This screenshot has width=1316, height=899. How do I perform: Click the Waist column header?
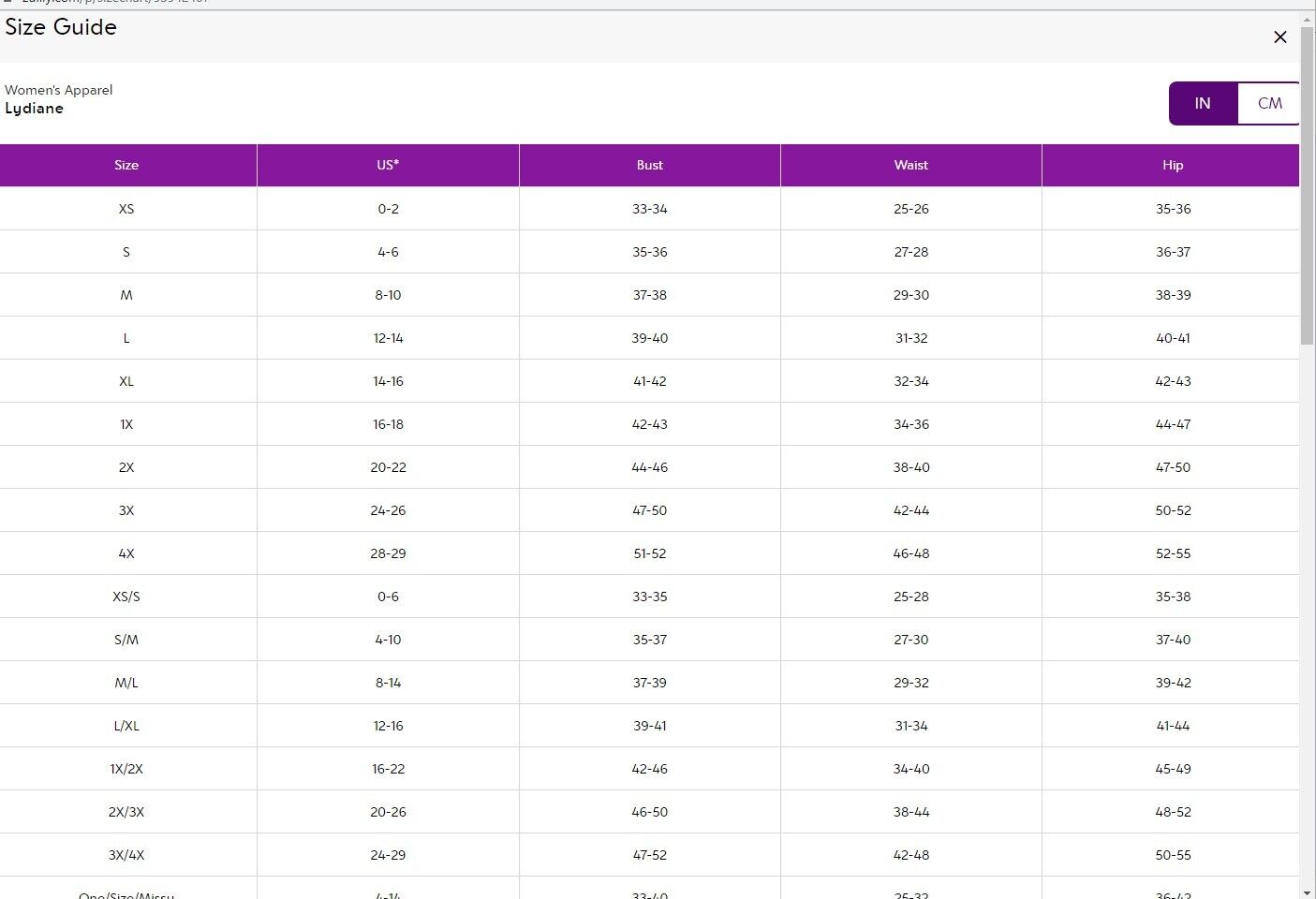tap(910, 165)
